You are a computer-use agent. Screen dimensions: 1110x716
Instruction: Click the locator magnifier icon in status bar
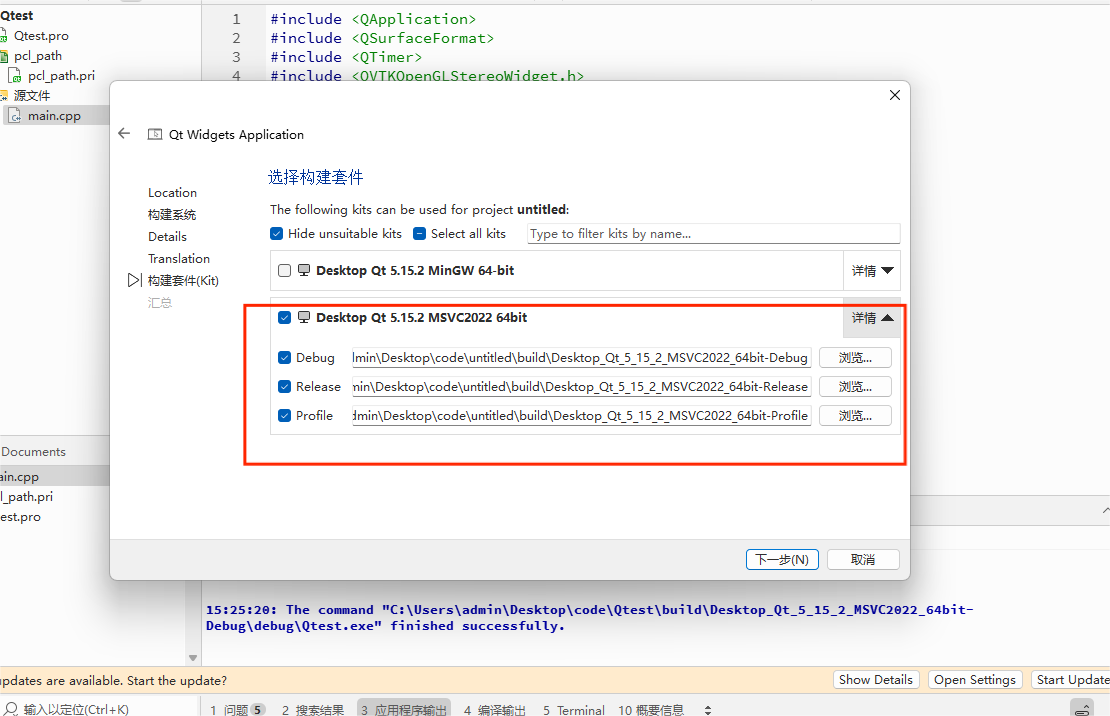tap(11, 708)
